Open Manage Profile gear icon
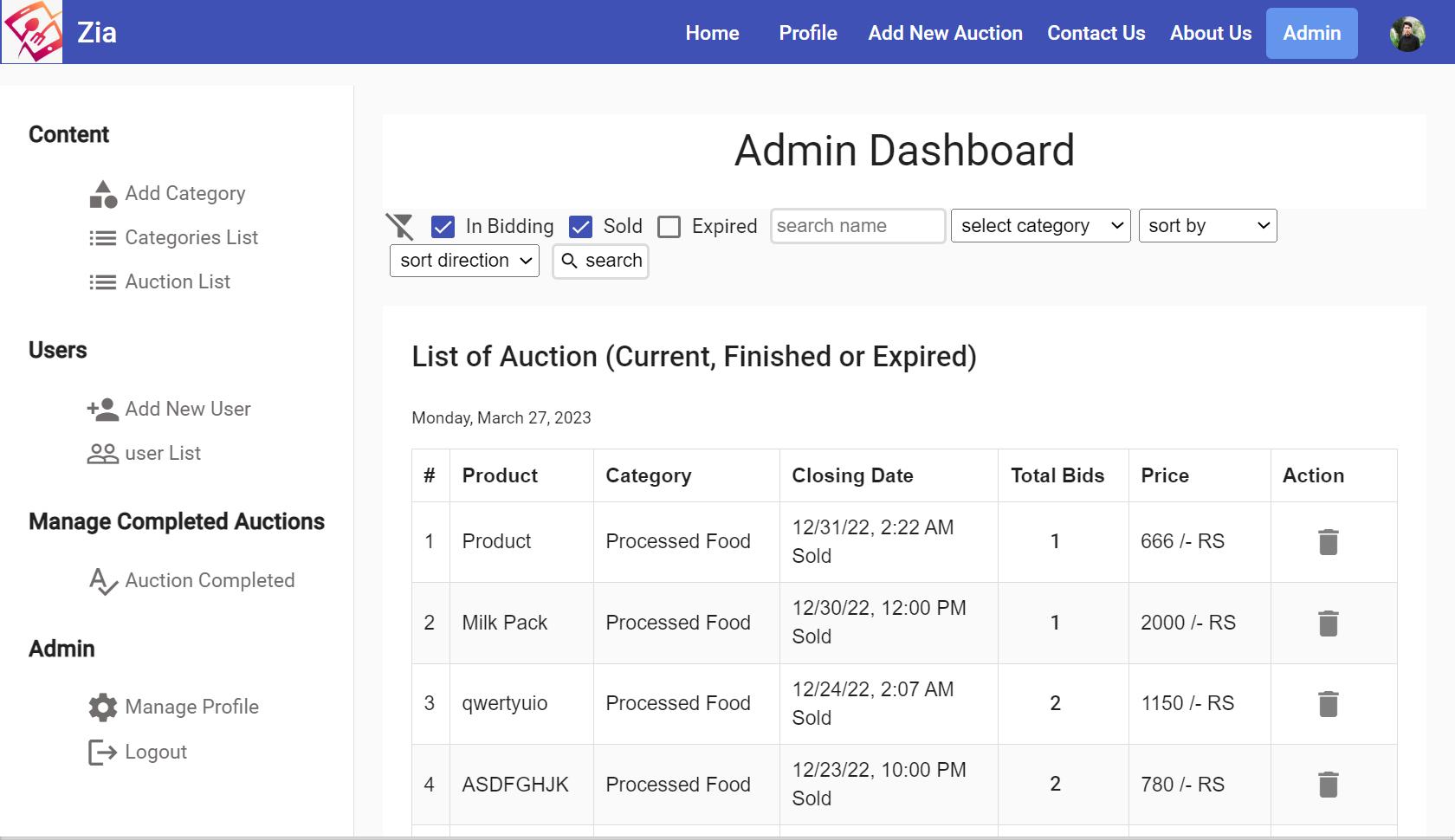This screenshot has height=840, width=1455. 103,708
